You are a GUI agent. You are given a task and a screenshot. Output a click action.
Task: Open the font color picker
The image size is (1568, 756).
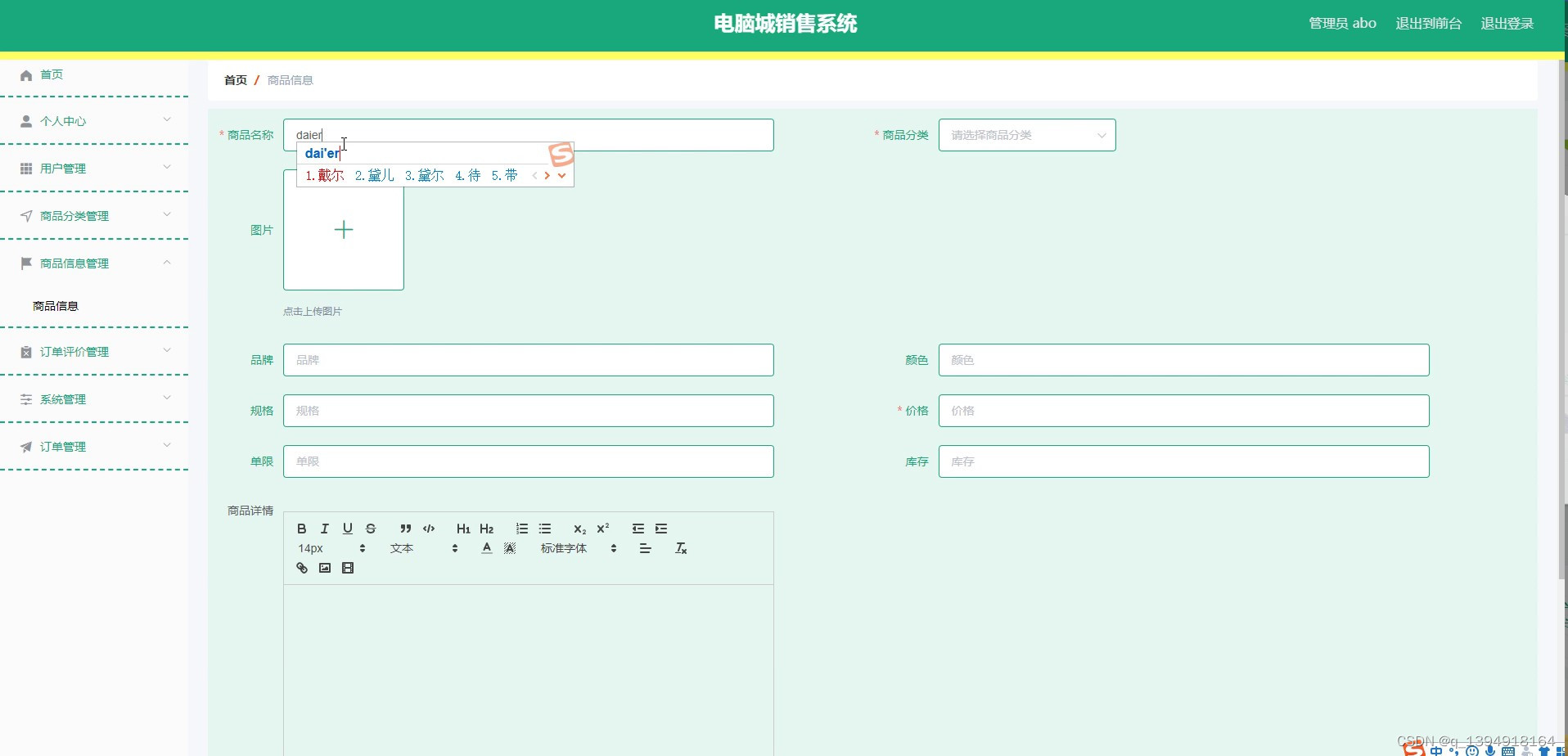(487, 548)
